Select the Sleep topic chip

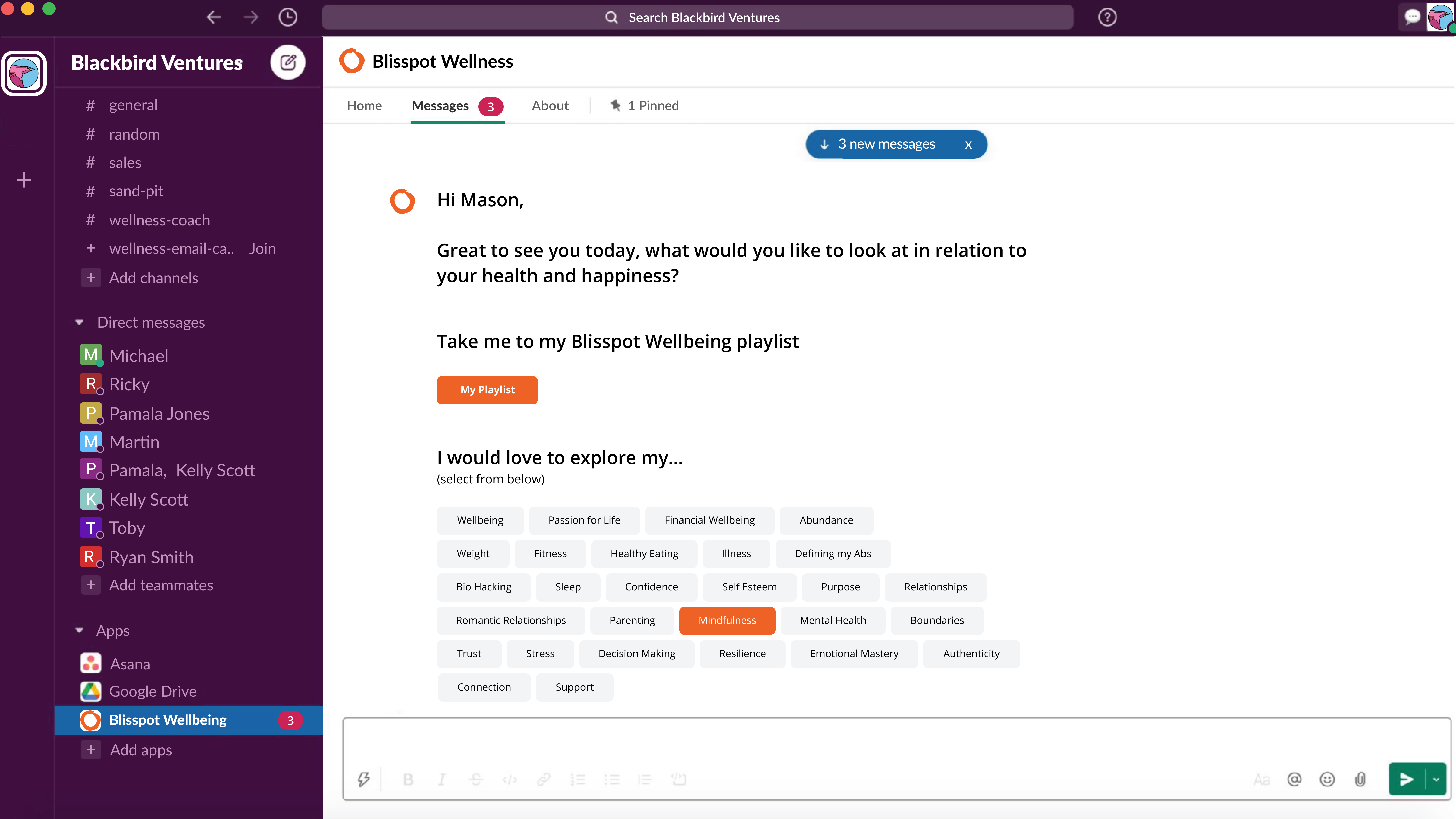click(567, 587)
